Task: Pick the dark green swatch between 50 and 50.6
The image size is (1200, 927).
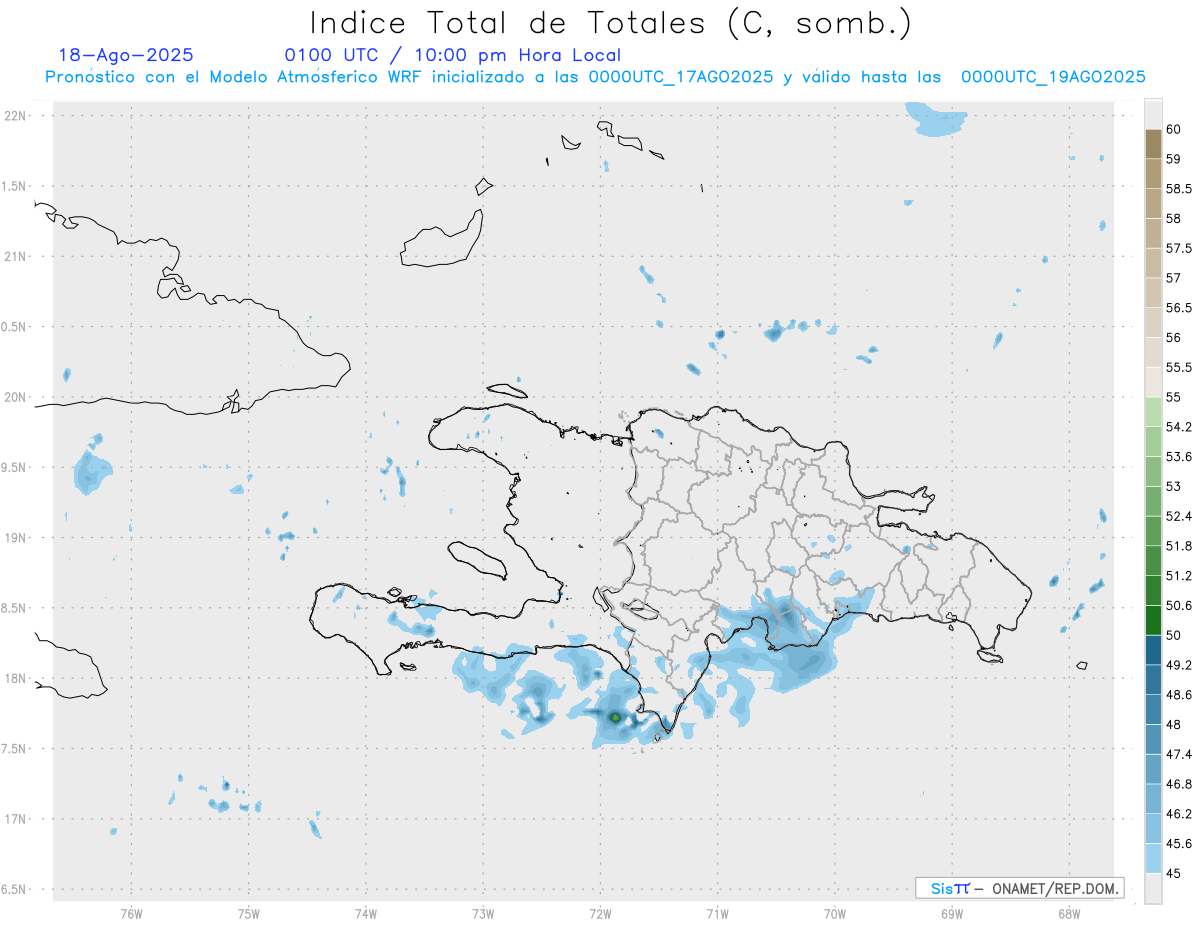Action: 1153,620
